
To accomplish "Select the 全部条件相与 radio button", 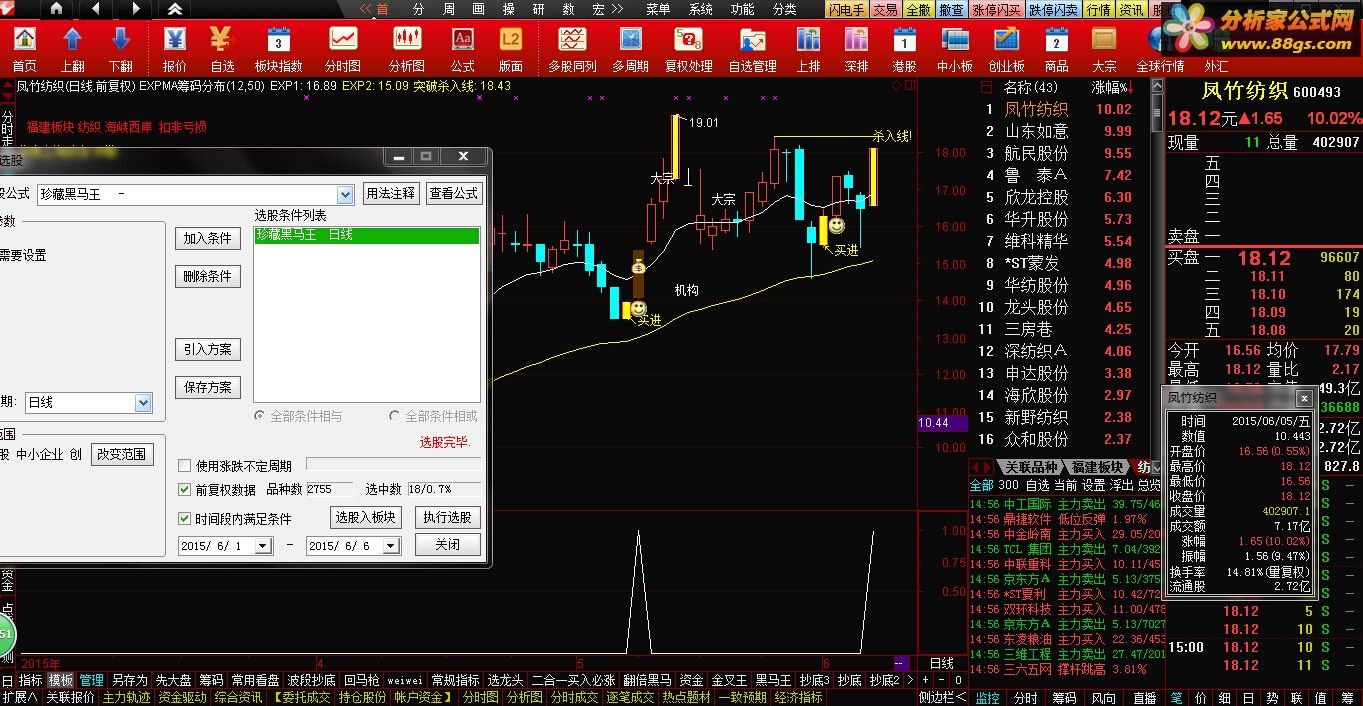I will pyautogui.click(x=260, y=416).
